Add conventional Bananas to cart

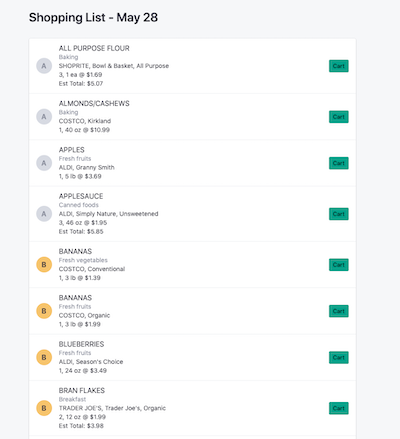point(339,265)
